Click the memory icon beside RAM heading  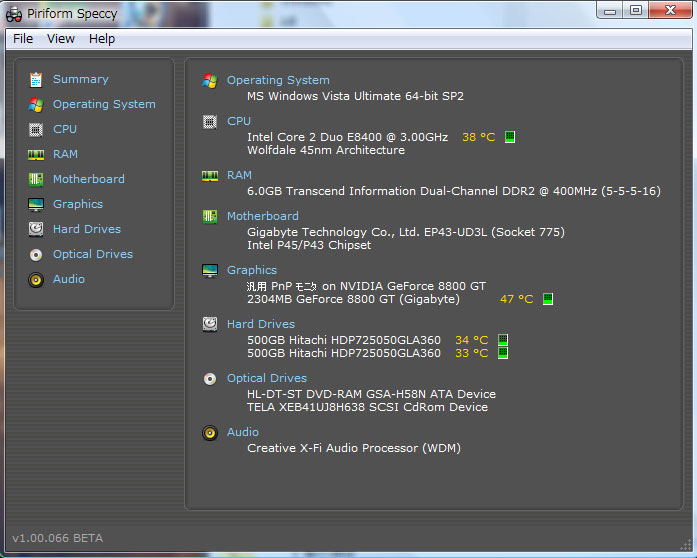(x=210, y=176)
